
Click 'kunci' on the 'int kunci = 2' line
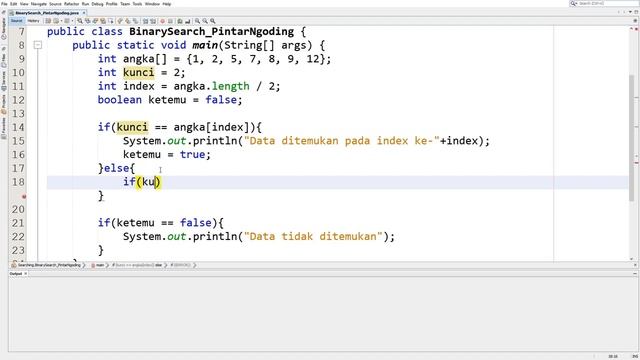[x=139, y=73]
